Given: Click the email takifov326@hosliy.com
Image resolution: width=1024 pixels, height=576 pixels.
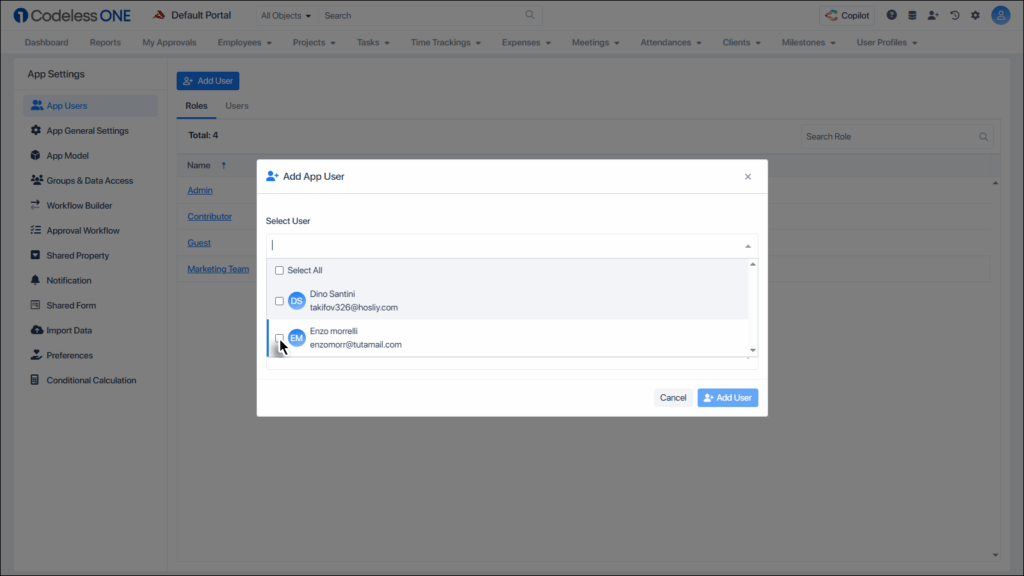Looking at the screenshot, I should pyautogui.click(x=353, y=308).
